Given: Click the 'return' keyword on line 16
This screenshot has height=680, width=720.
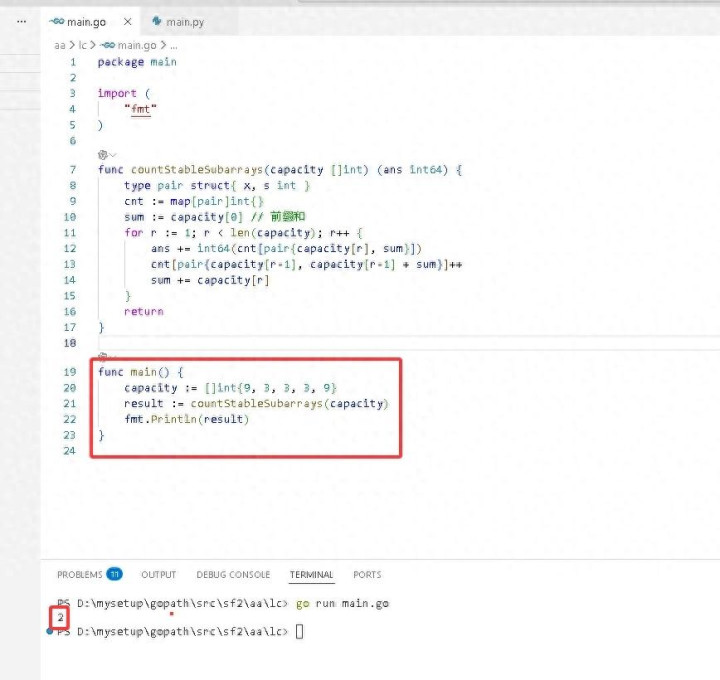Looking at the screenshot, I should click(x=144, y=312).
